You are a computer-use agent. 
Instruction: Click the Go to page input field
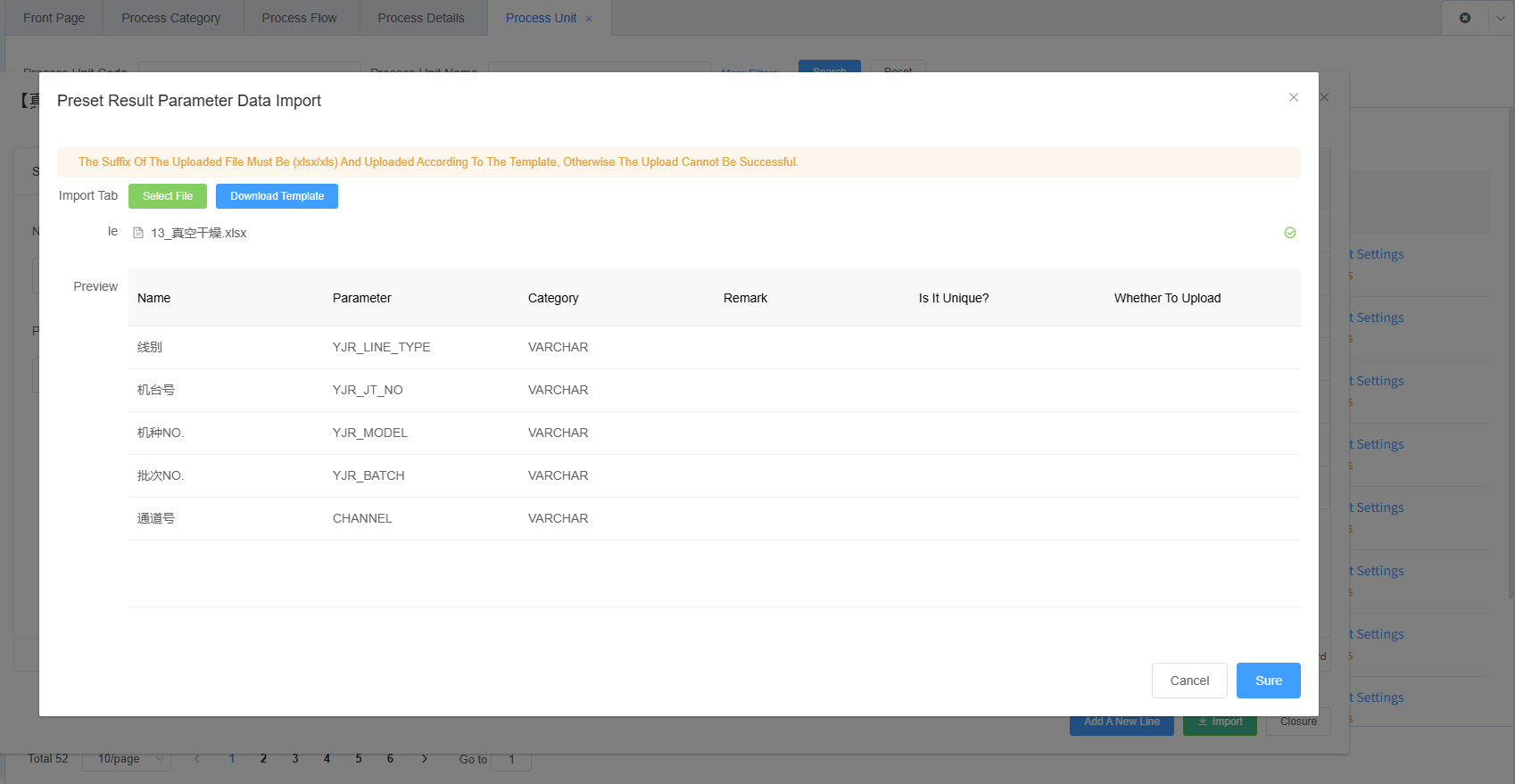[511, 760]
